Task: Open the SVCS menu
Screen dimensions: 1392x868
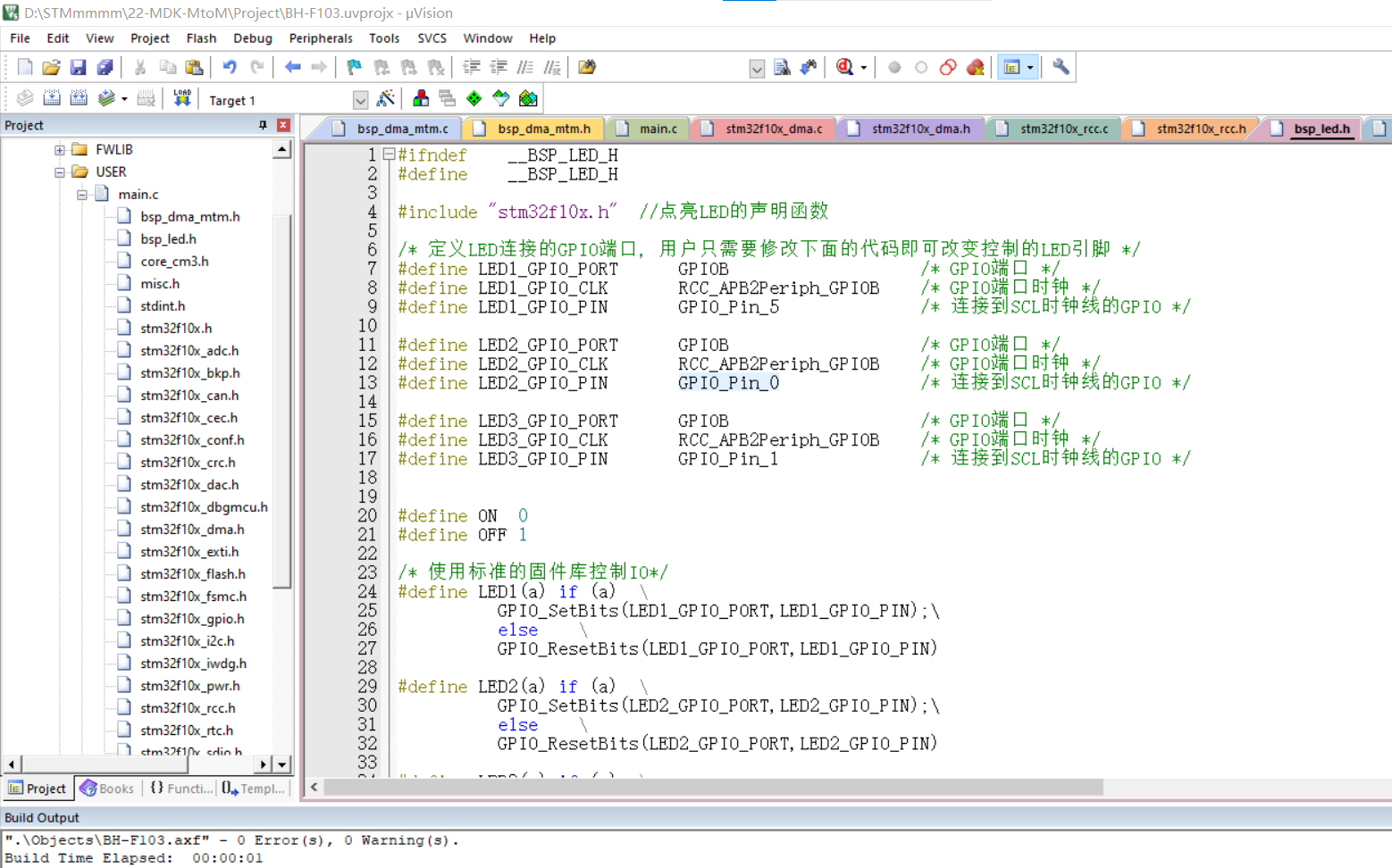Action: [432, 38]
